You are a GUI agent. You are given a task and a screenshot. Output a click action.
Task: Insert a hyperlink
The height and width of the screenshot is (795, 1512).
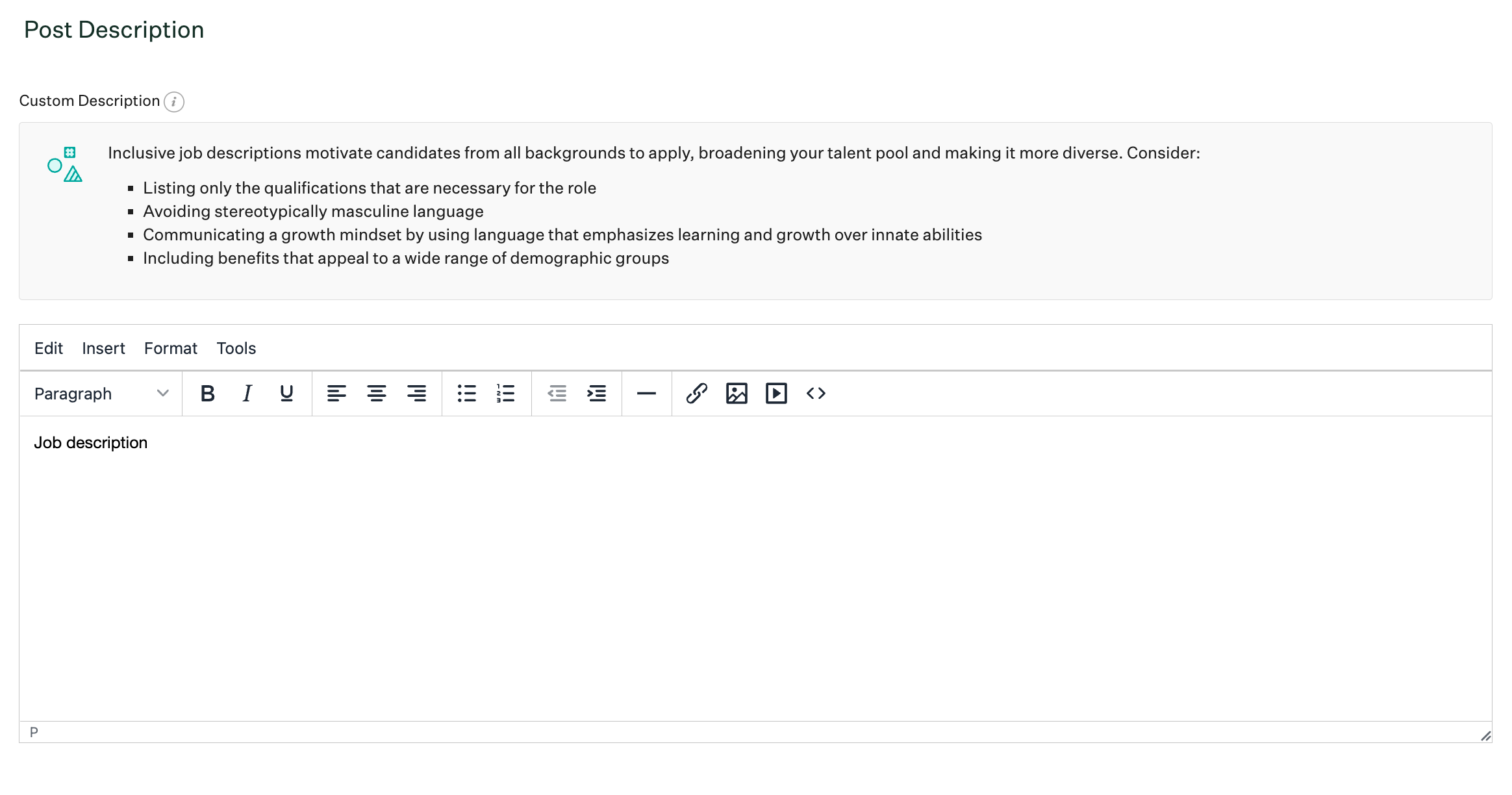pos(697,393)
